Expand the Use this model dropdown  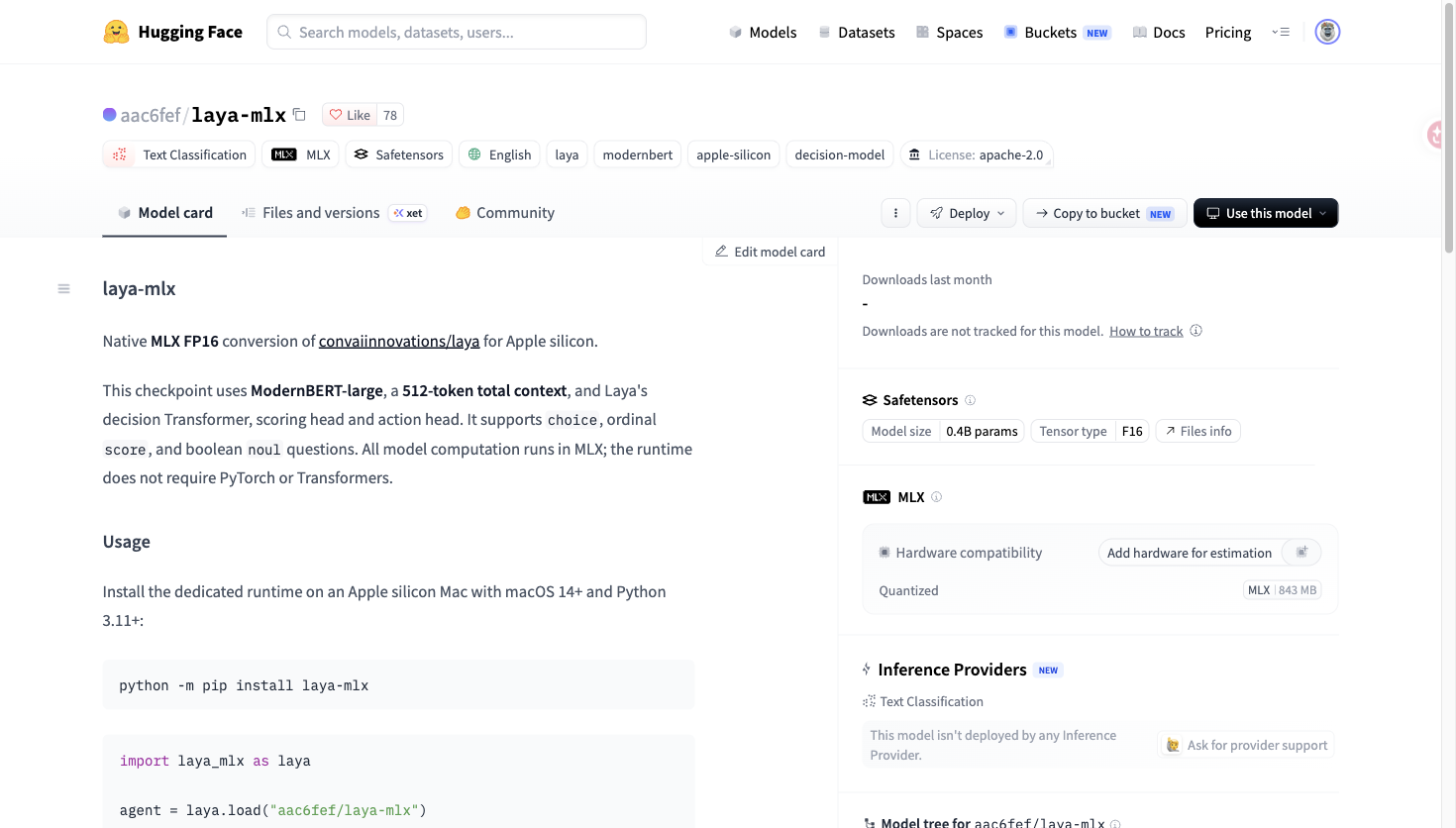click(1266, 213)
